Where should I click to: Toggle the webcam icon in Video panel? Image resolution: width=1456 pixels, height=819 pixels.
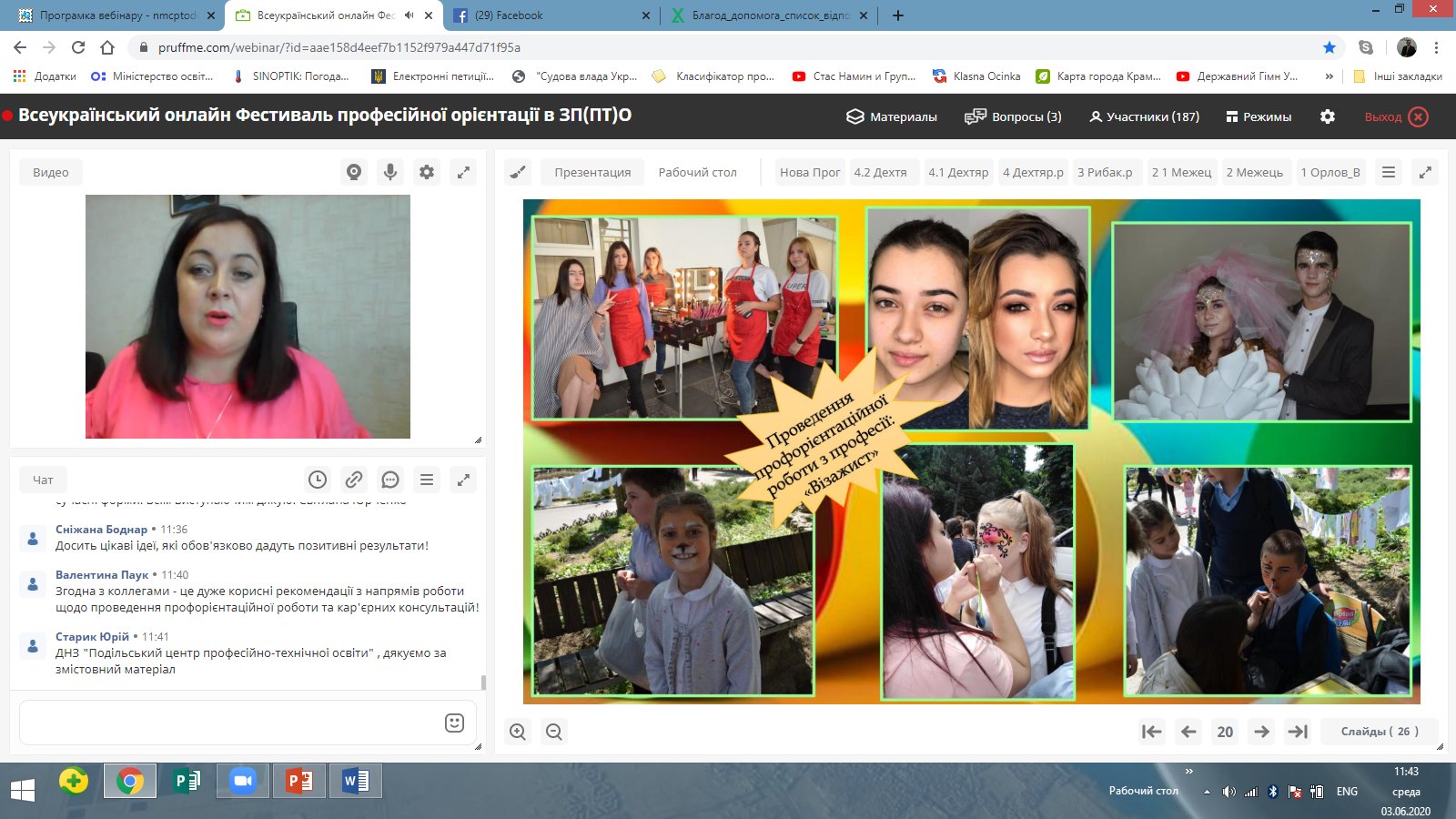(354, 172)
